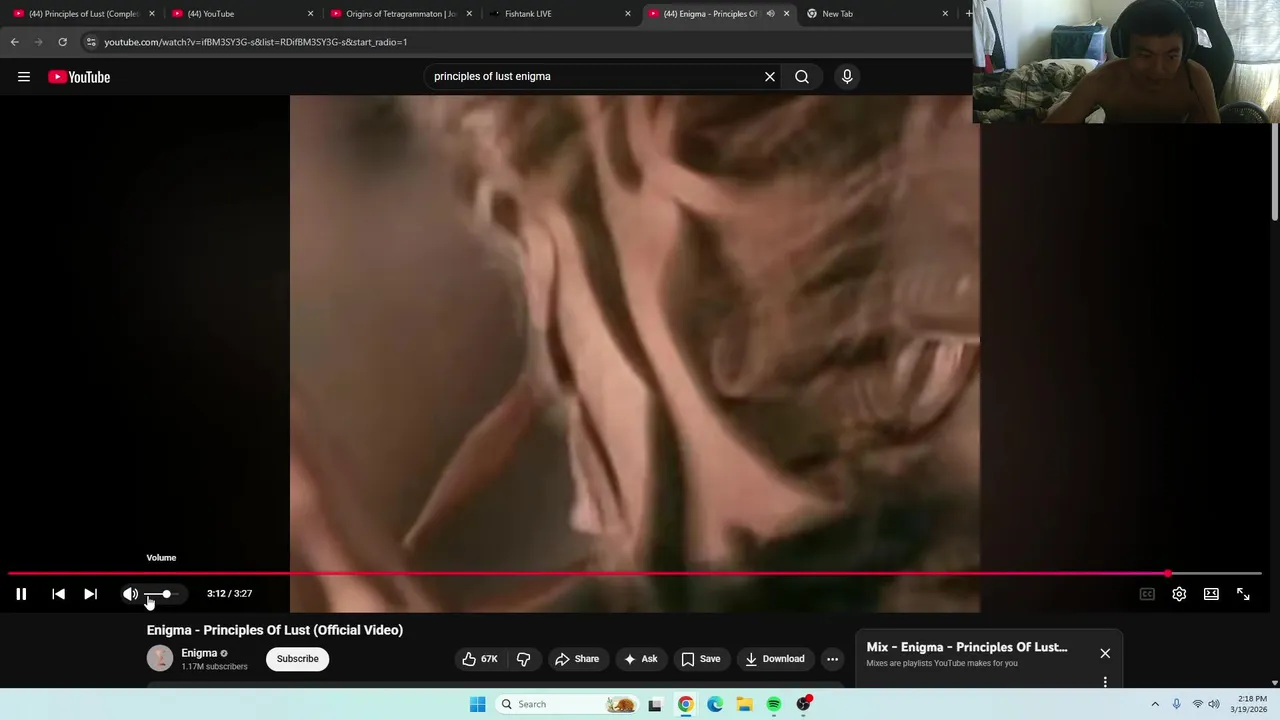Screen dimensions: 1280x720
Task: Go back in the browser
Action: point(14,42)
